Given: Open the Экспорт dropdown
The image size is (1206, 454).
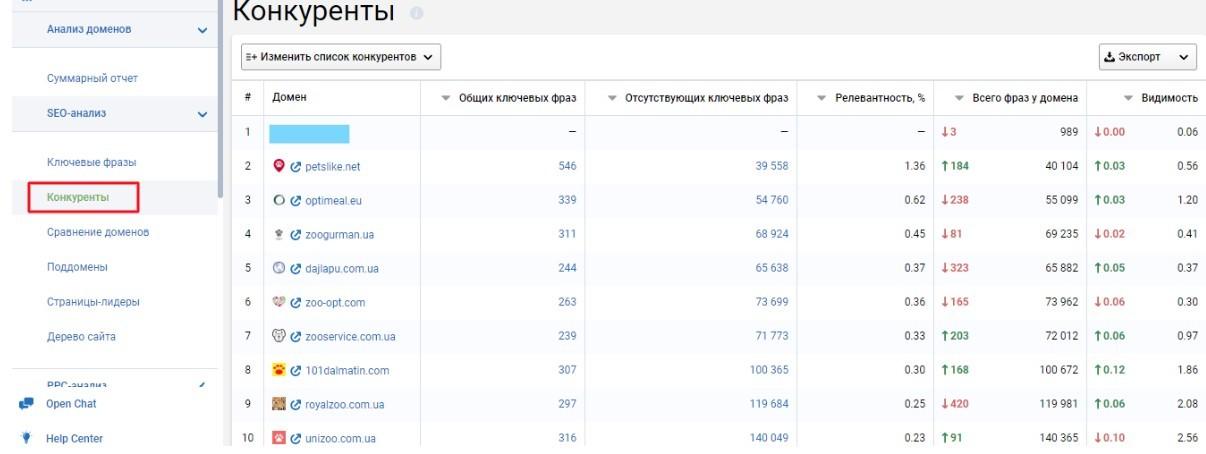Looking at the screenshot, I should click(1147, 57).
